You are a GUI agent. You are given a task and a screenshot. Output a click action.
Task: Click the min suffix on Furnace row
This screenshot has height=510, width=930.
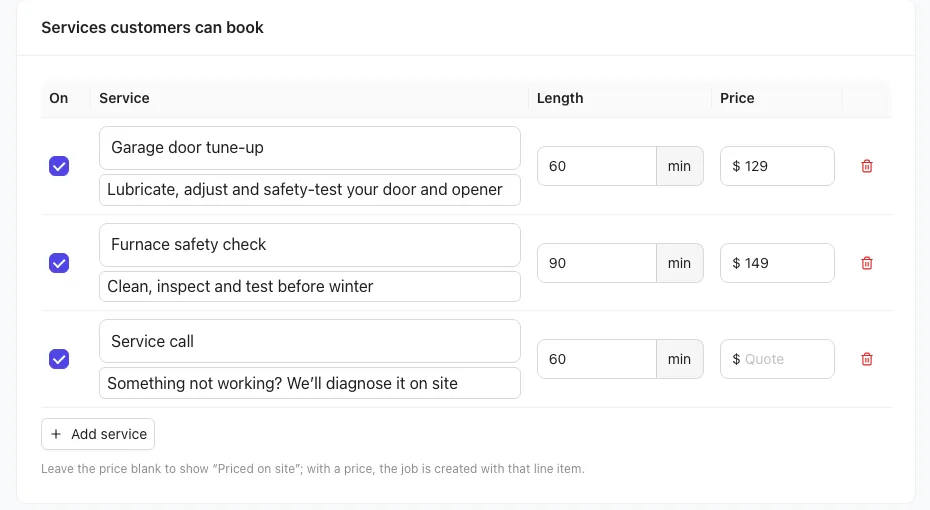pos(680,263)
